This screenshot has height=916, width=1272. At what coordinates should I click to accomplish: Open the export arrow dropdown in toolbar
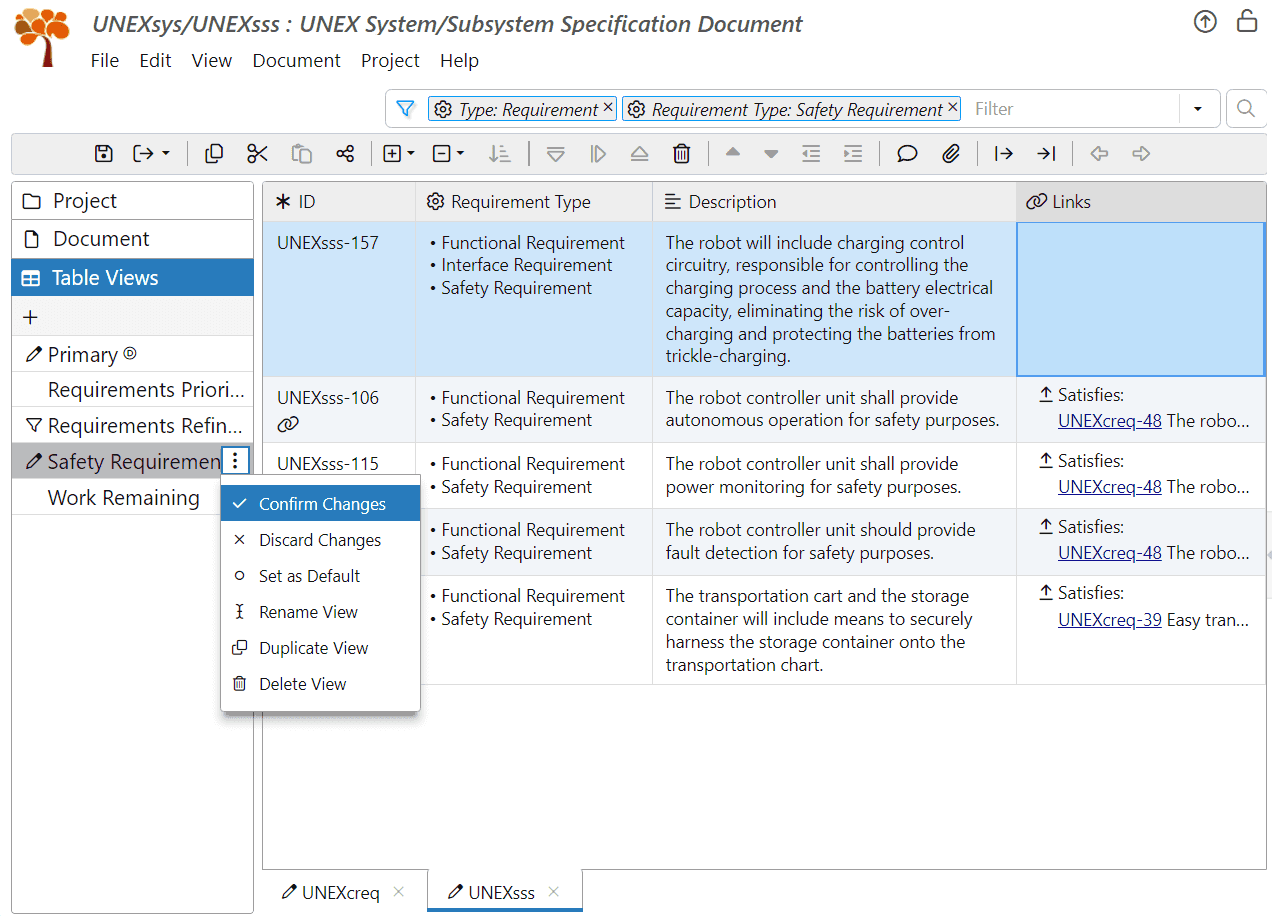pyautogui.click(x=152, y=153)
